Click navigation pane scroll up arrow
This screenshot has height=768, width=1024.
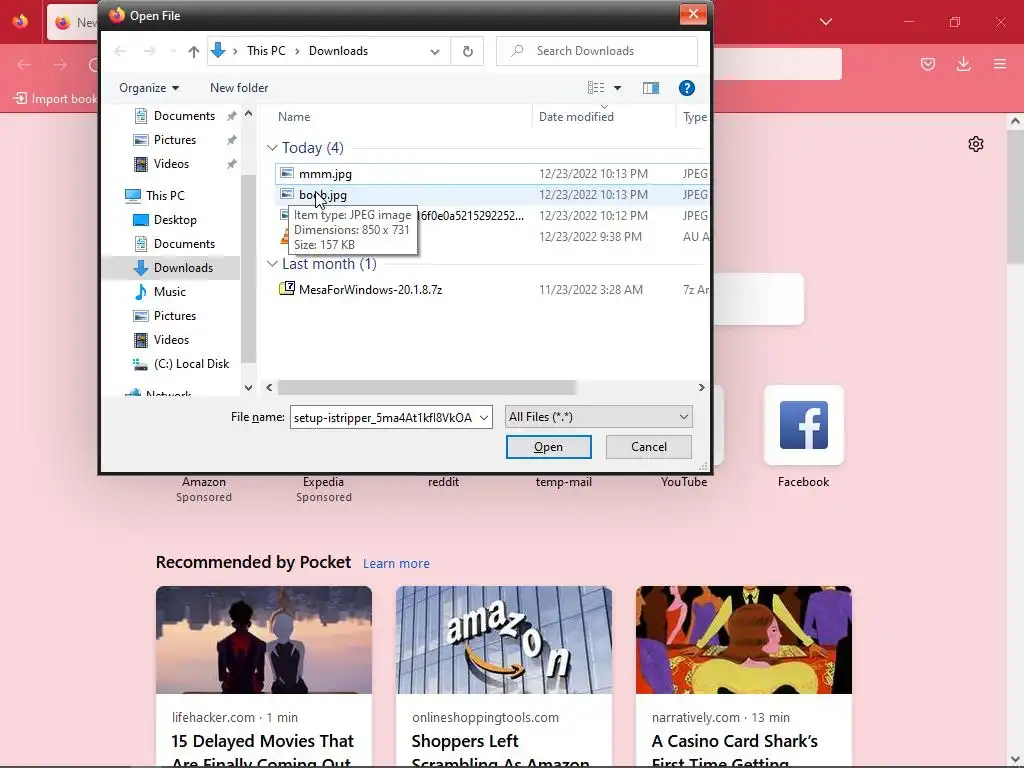248,114
